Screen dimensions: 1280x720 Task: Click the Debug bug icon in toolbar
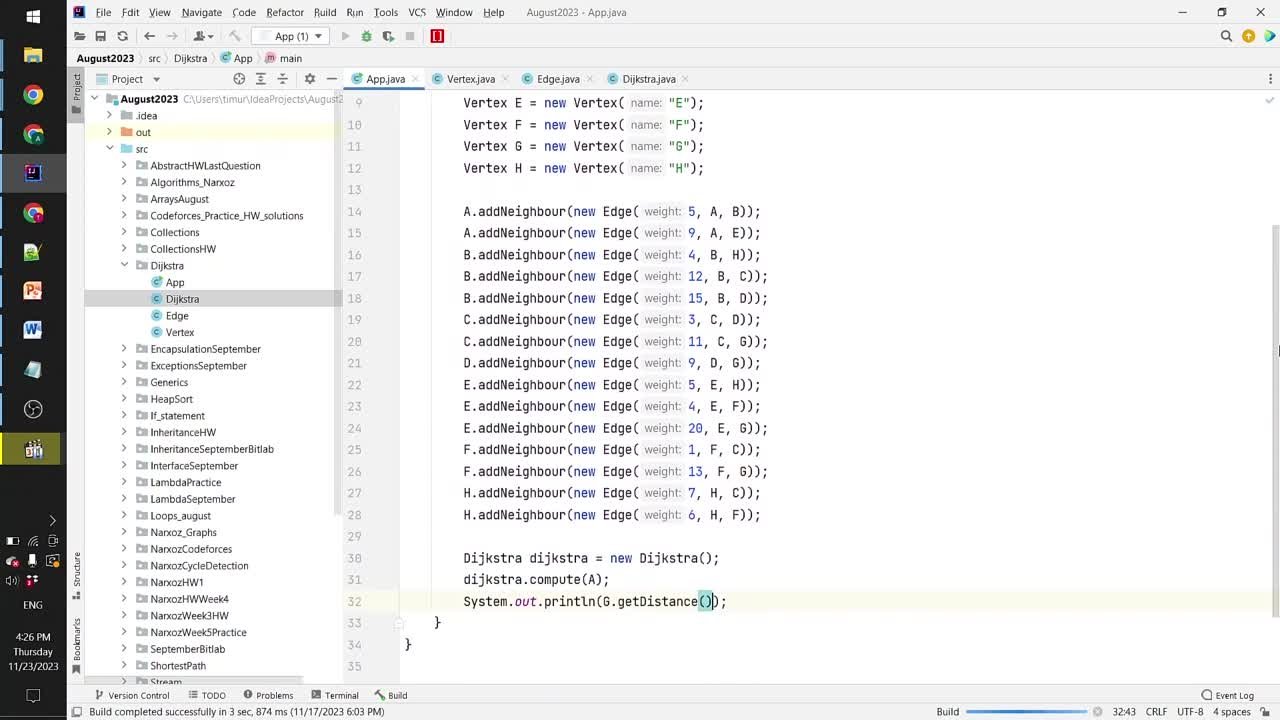[x=366, y=36]
